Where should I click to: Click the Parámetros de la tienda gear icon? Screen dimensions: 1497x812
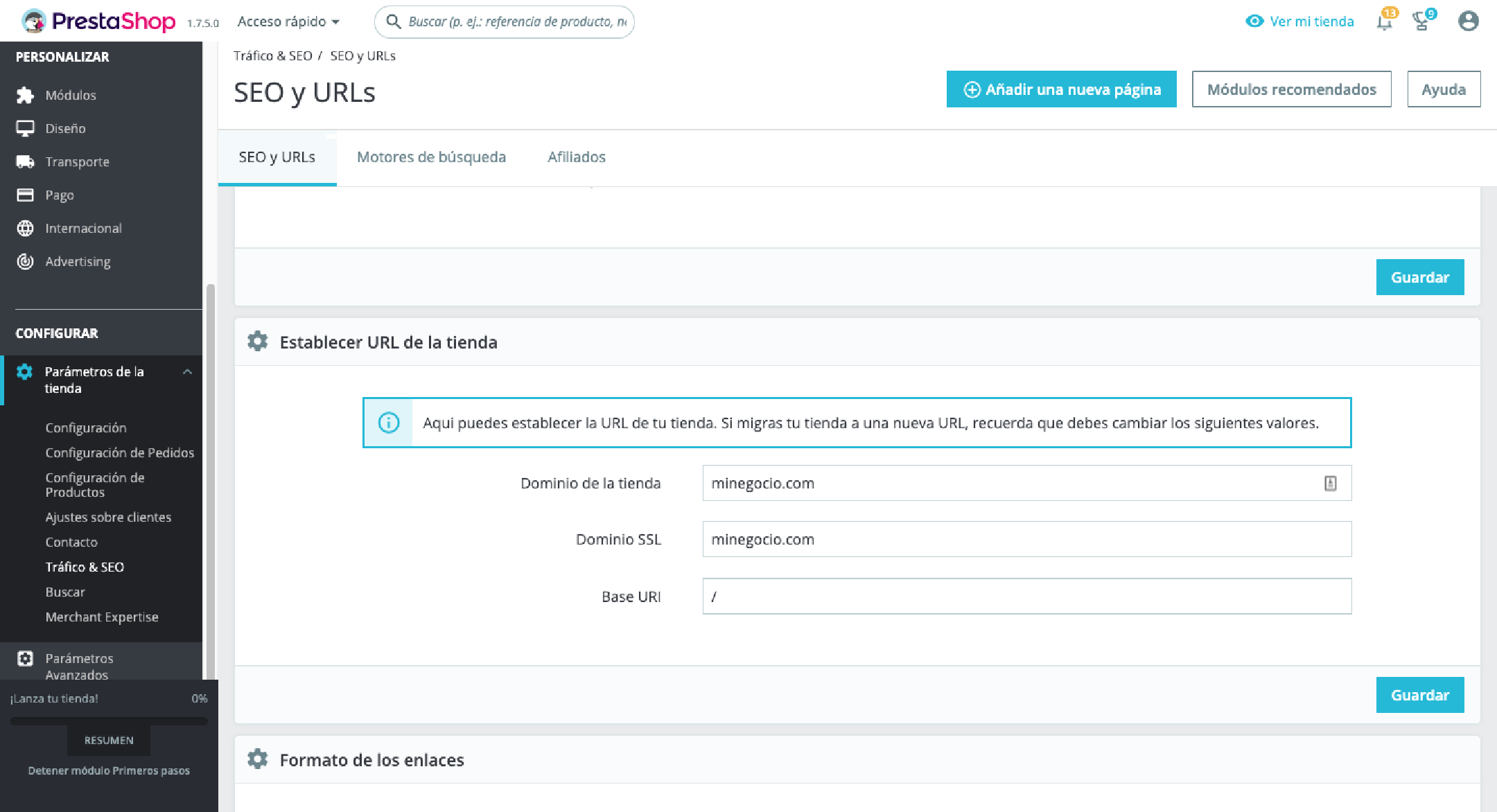pos(24,372)
